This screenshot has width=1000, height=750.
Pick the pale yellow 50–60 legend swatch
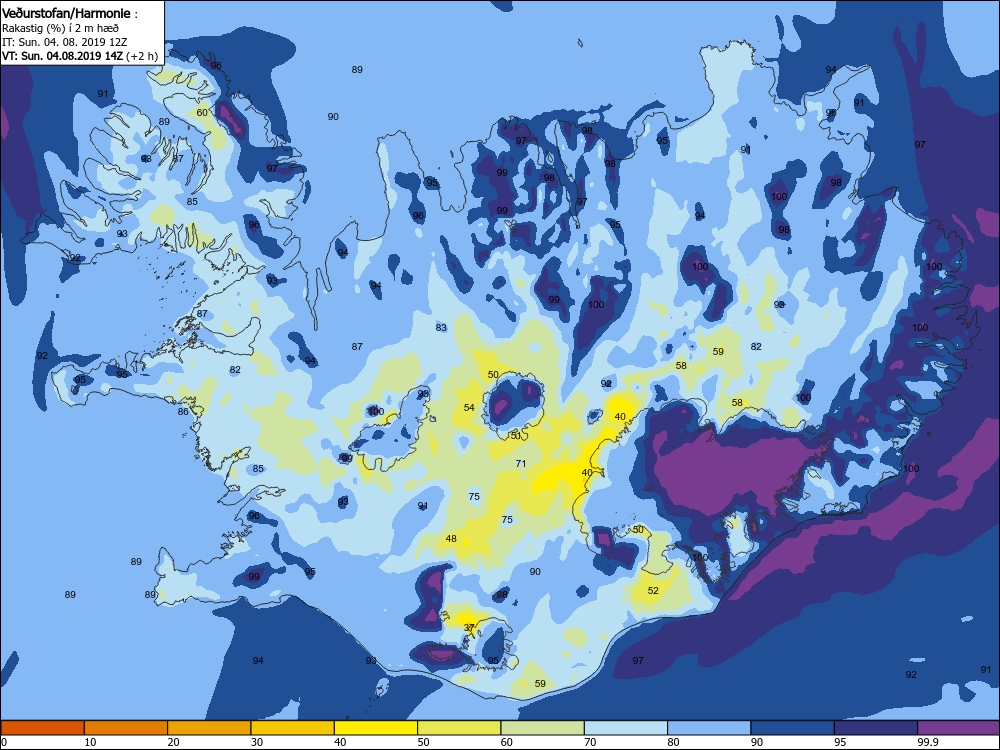[x=459, y=728]
